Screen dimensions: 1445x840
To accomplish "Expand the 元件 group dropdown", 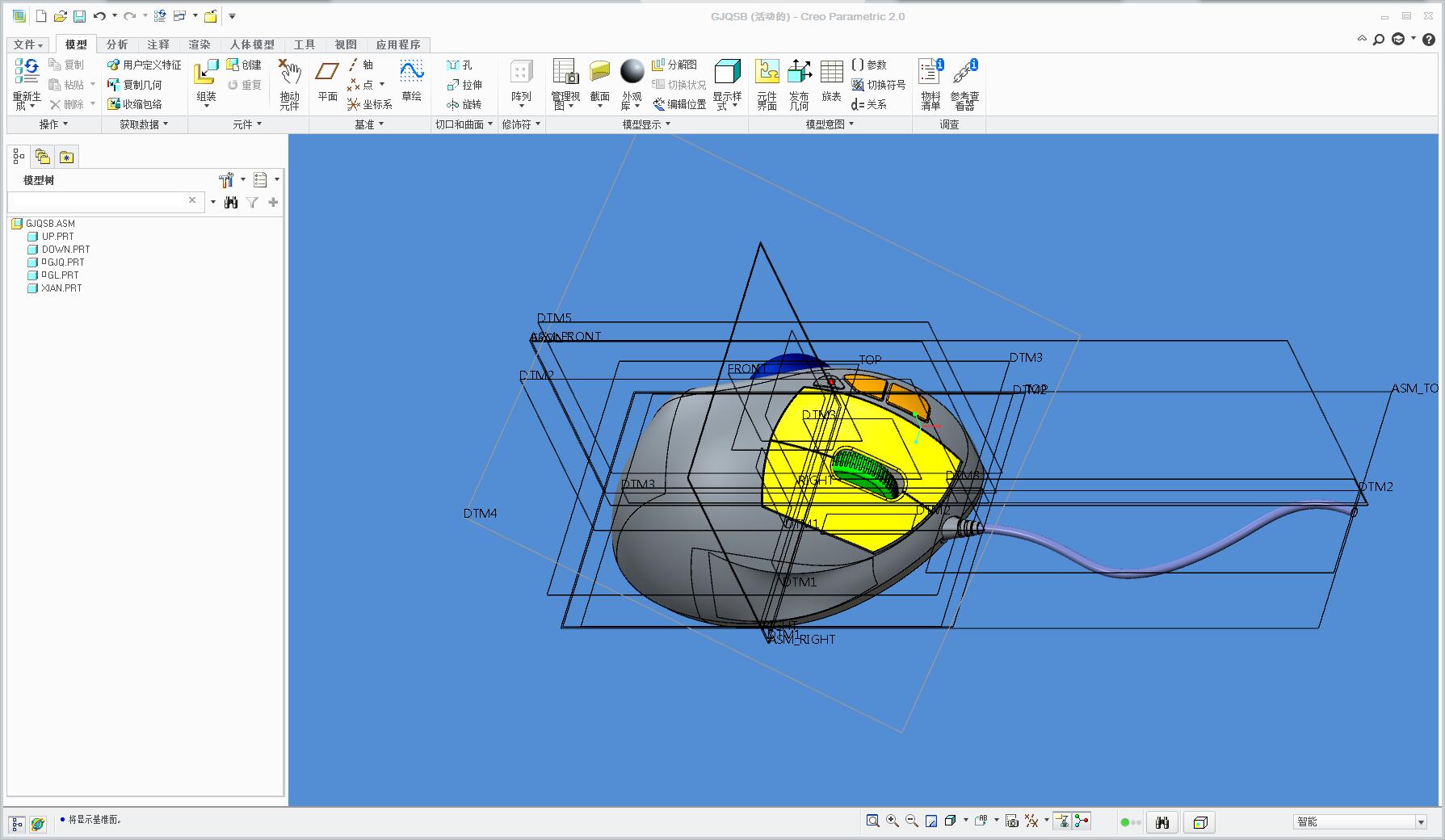I will [x=247, y=124].
